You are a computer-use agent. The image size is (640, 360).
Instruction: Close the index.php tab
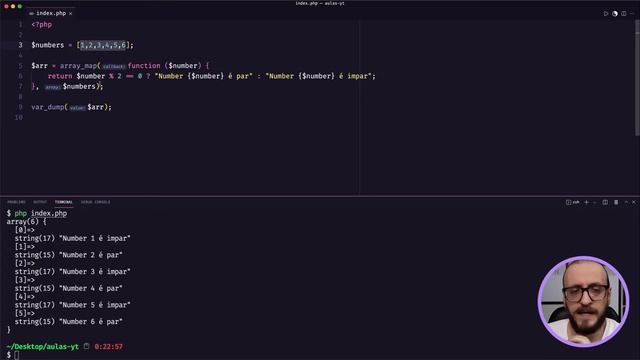71,13
